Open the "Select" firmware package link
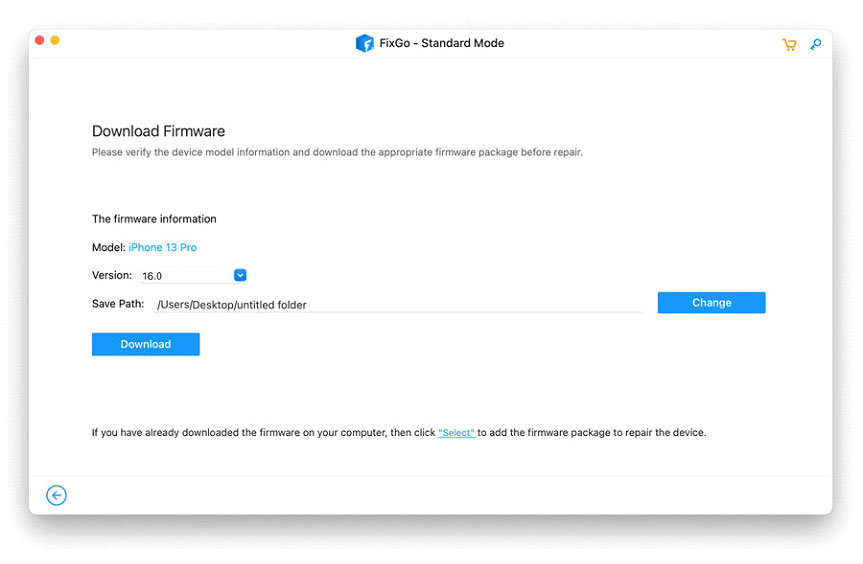The height and width of the screenshot is (564, 863). pyautogui.click(x=456, y=432)
